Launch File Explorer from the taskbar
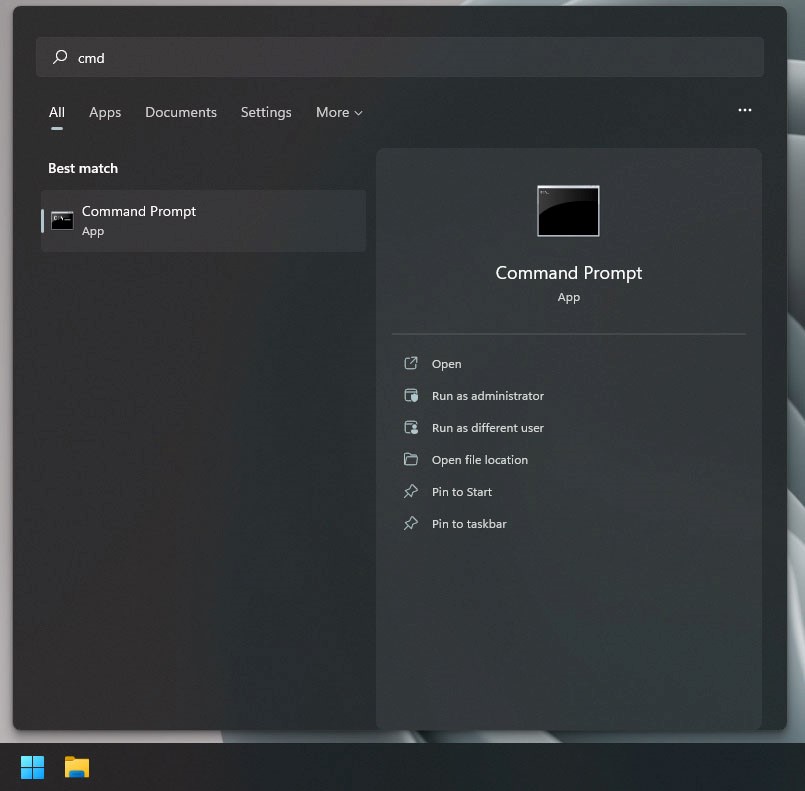The image size is (805, 791). point(76,766)
